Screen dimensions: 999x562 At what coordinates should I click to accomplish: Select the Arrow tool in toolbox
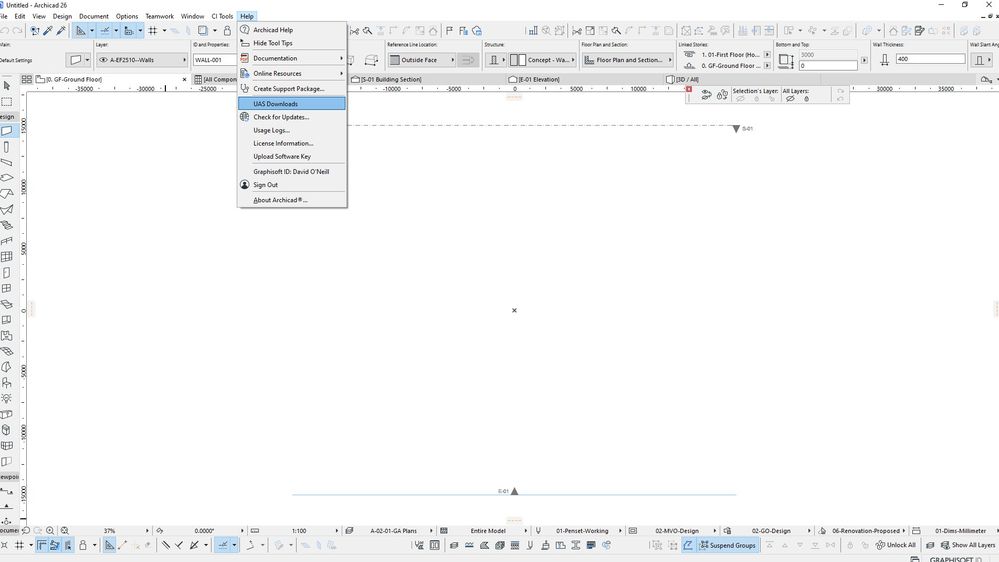pyautogui.click(x=7, y=85)
